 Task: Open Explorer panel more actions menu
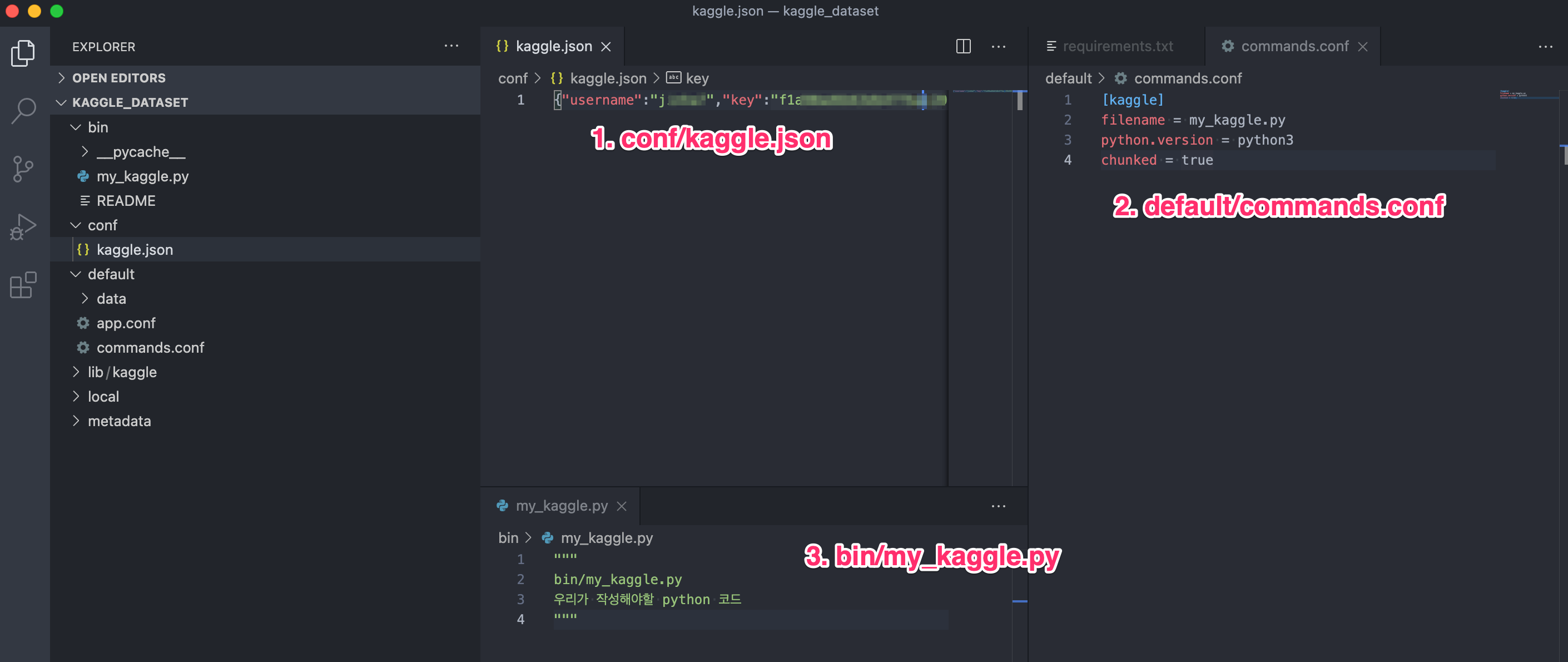tap(451, 46)
